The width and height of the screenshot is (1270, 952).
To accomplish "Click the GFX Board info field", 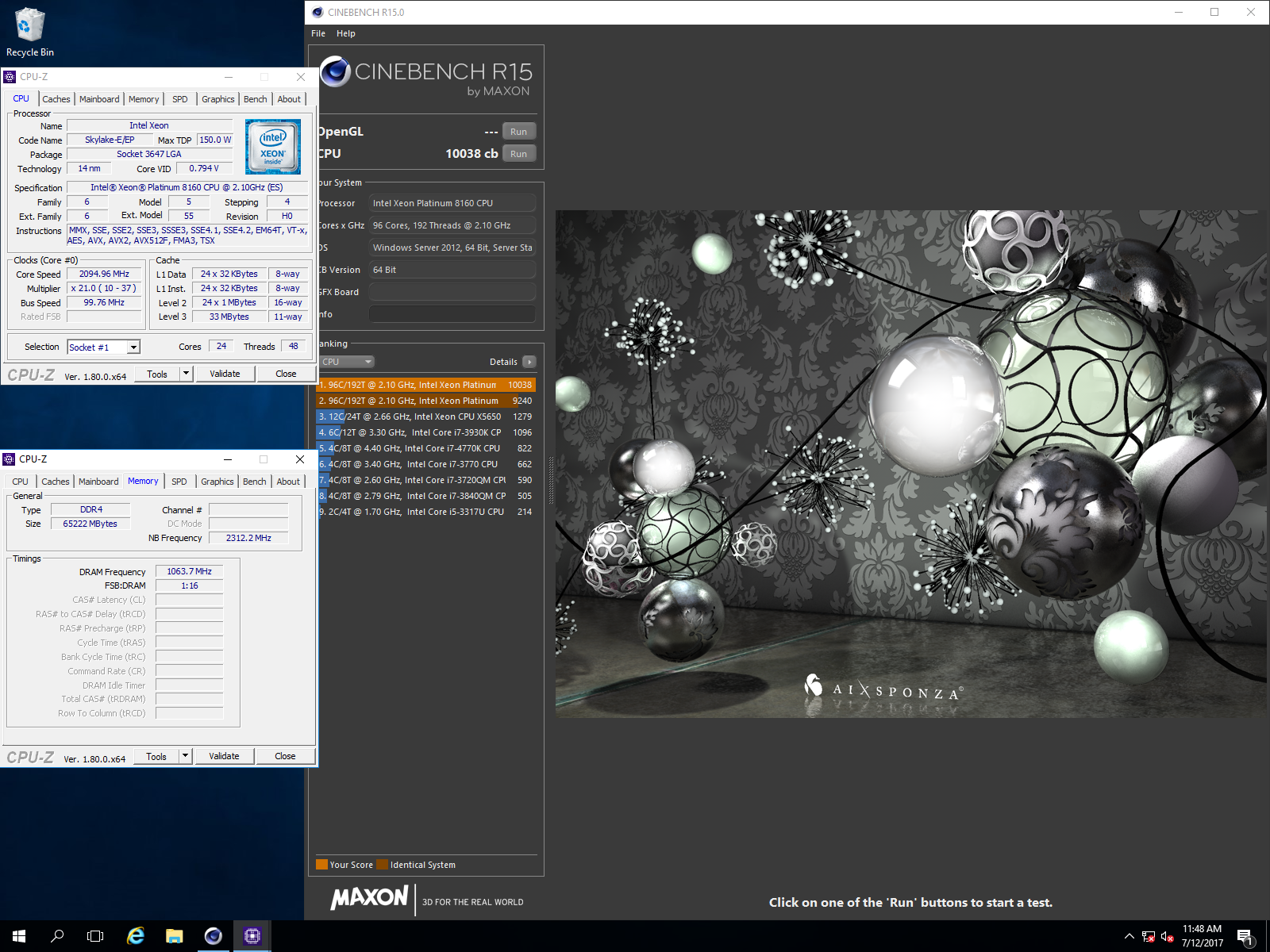I will [452, 292].
